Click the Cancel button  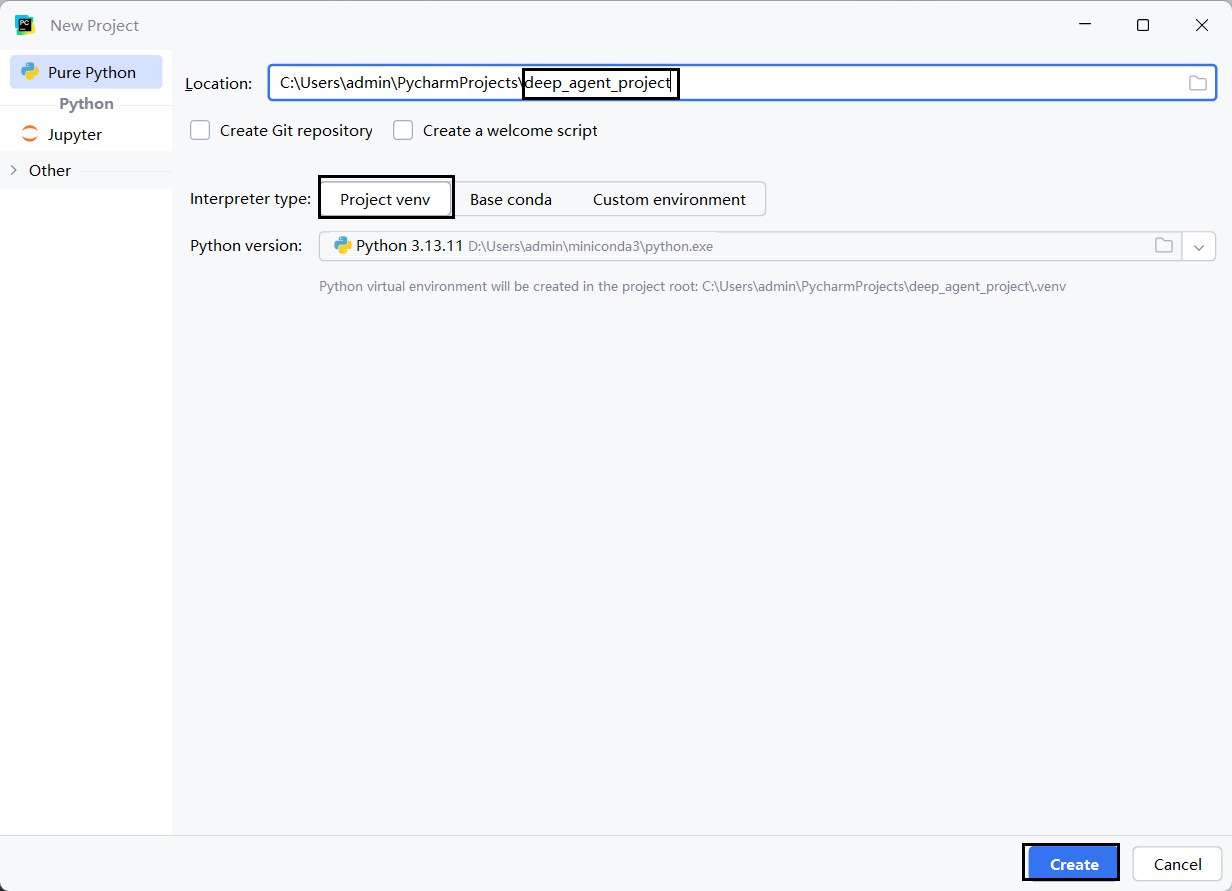(1177, 864)
